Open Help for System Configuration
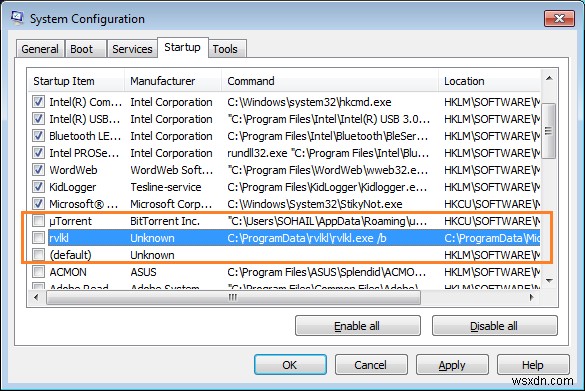This screenshot has height=391, width=585. (533, 365)
